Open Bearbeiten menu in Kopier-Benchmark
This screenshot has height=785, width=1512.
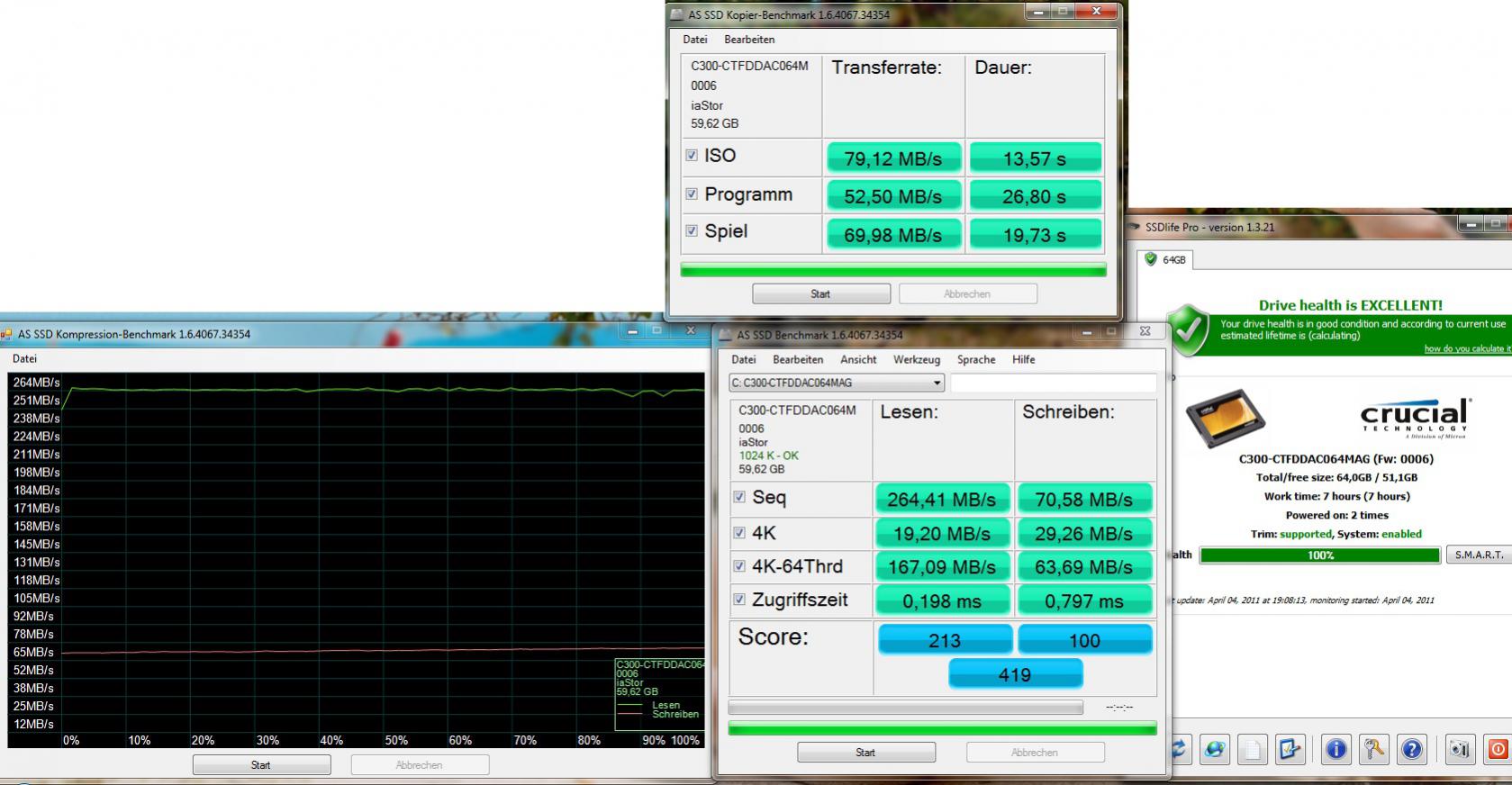749,40
